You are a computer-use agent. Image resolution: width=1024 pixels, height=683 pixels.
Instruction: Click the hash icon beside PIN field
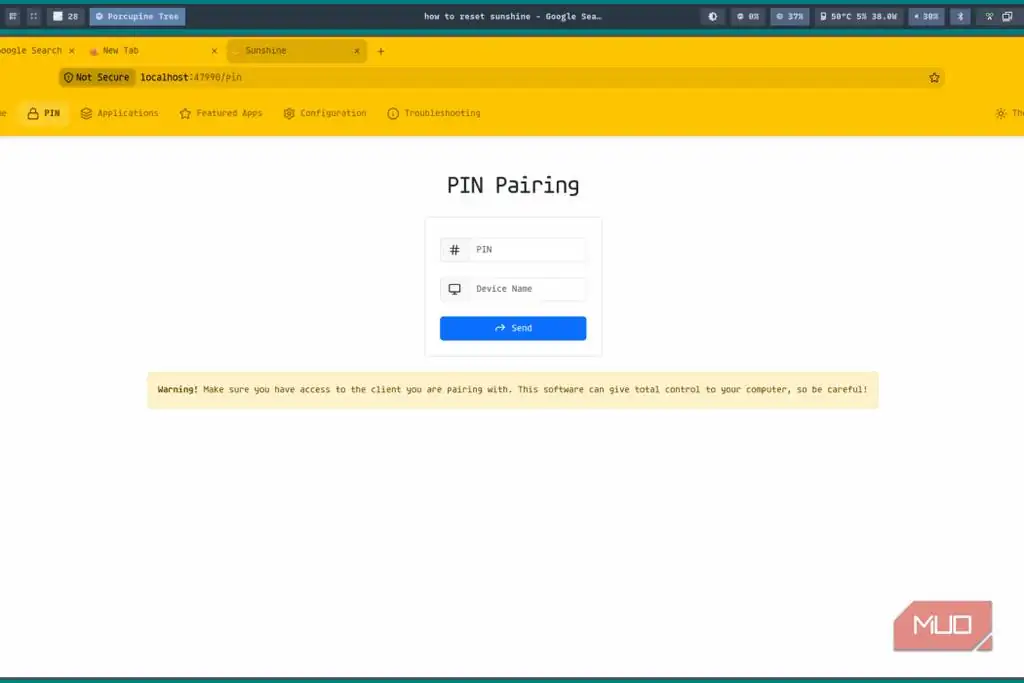click(x=455, y=249)
